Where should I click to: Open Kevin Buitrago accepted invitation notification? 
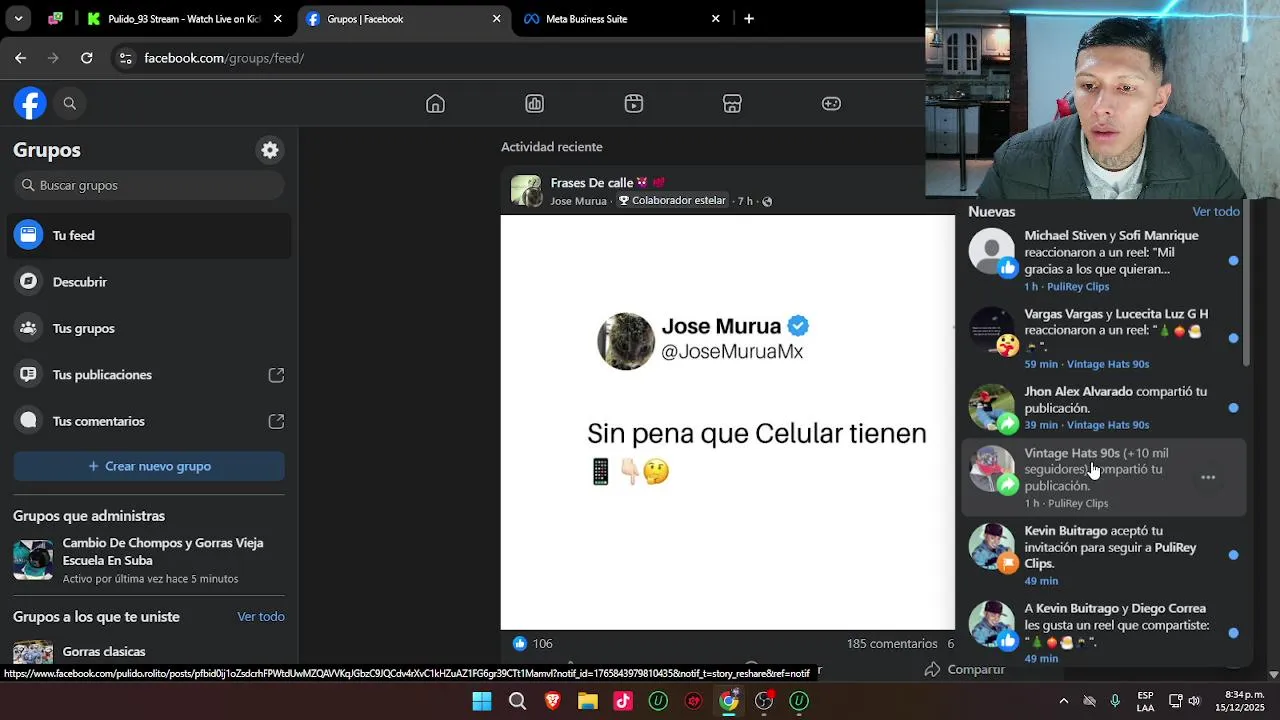1103,555
